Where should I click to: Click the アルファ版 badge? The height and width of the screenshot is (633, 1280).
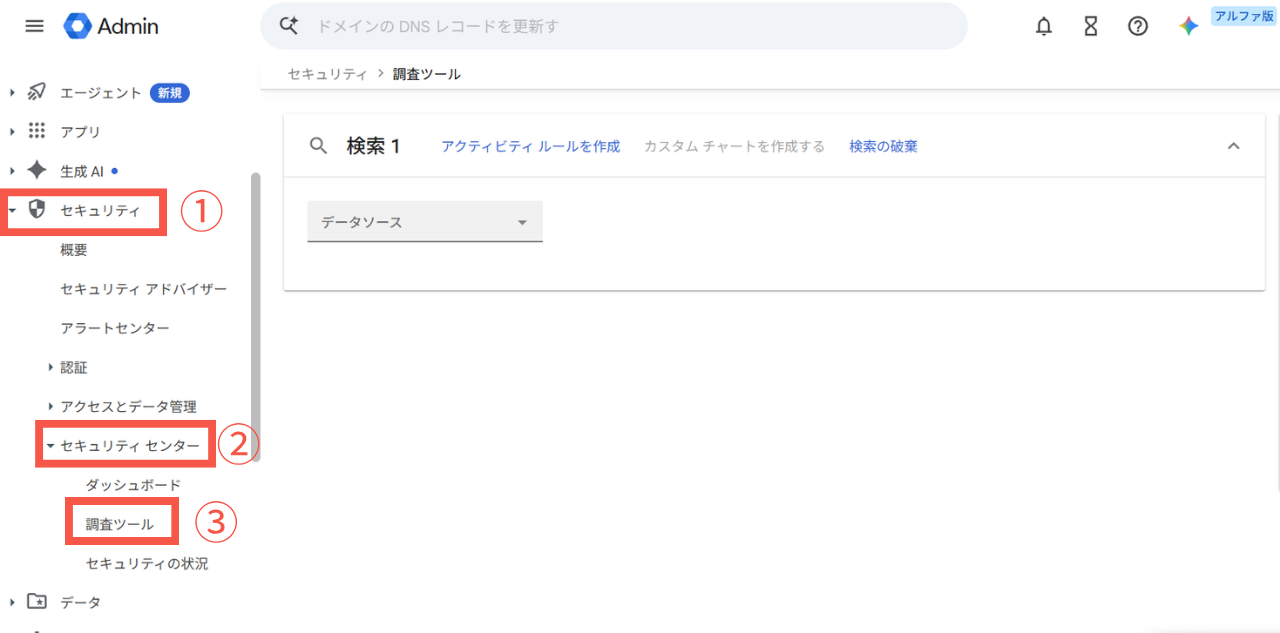(1243, 16)
